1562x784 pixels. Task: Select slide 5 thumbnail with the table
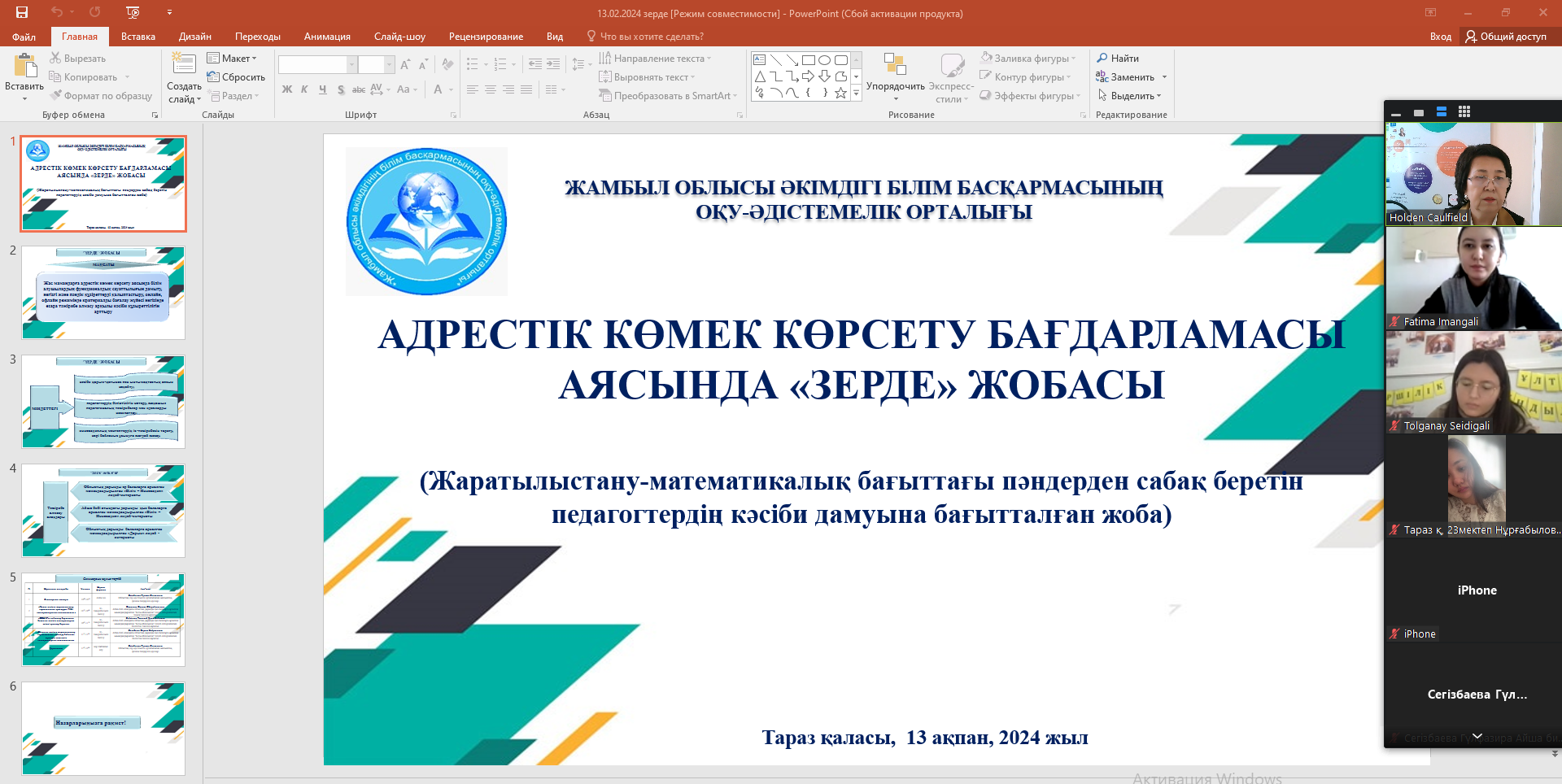tap(103, 620)
